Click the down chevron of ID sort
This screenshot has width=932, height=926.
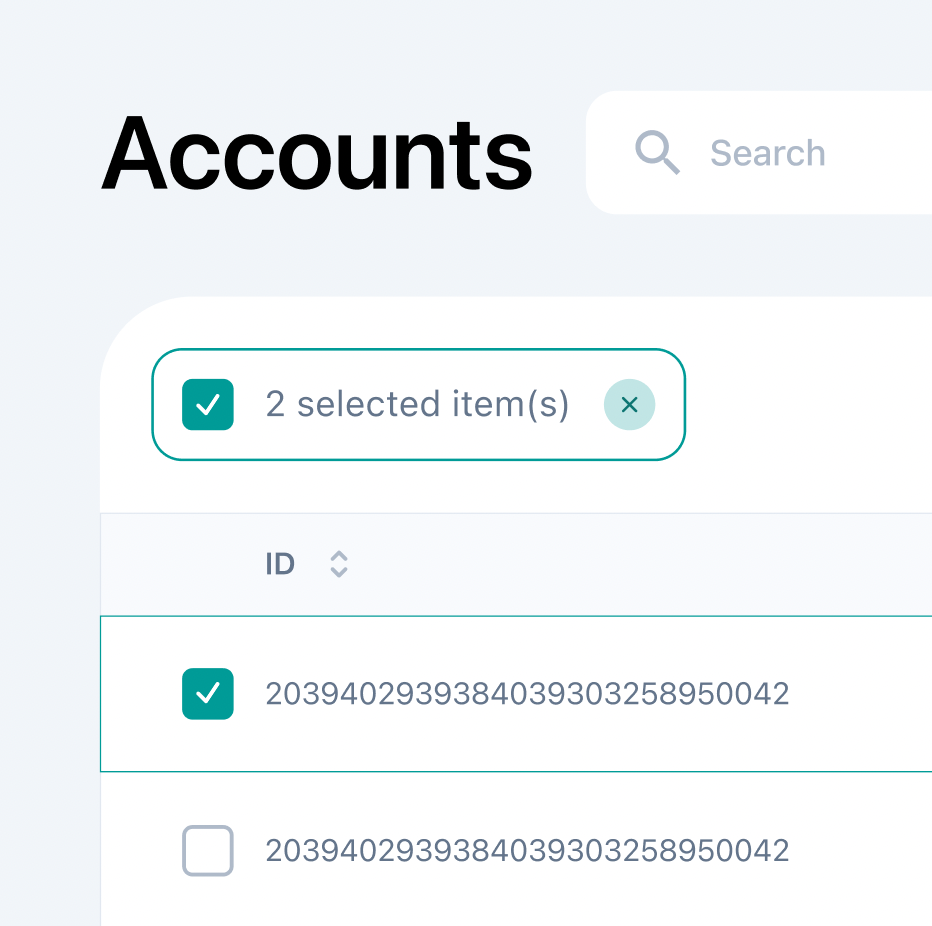tap(339, 572)
